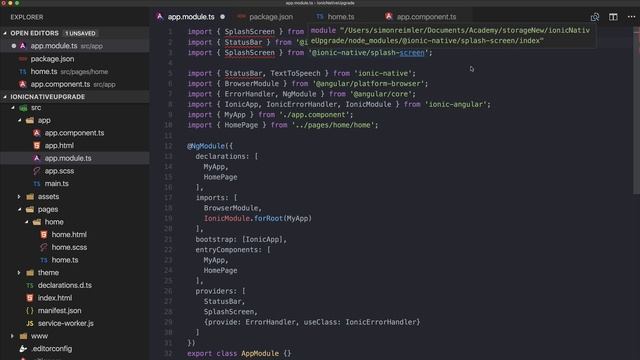Click the @NgModule decorator on line 12

[206, 146]
